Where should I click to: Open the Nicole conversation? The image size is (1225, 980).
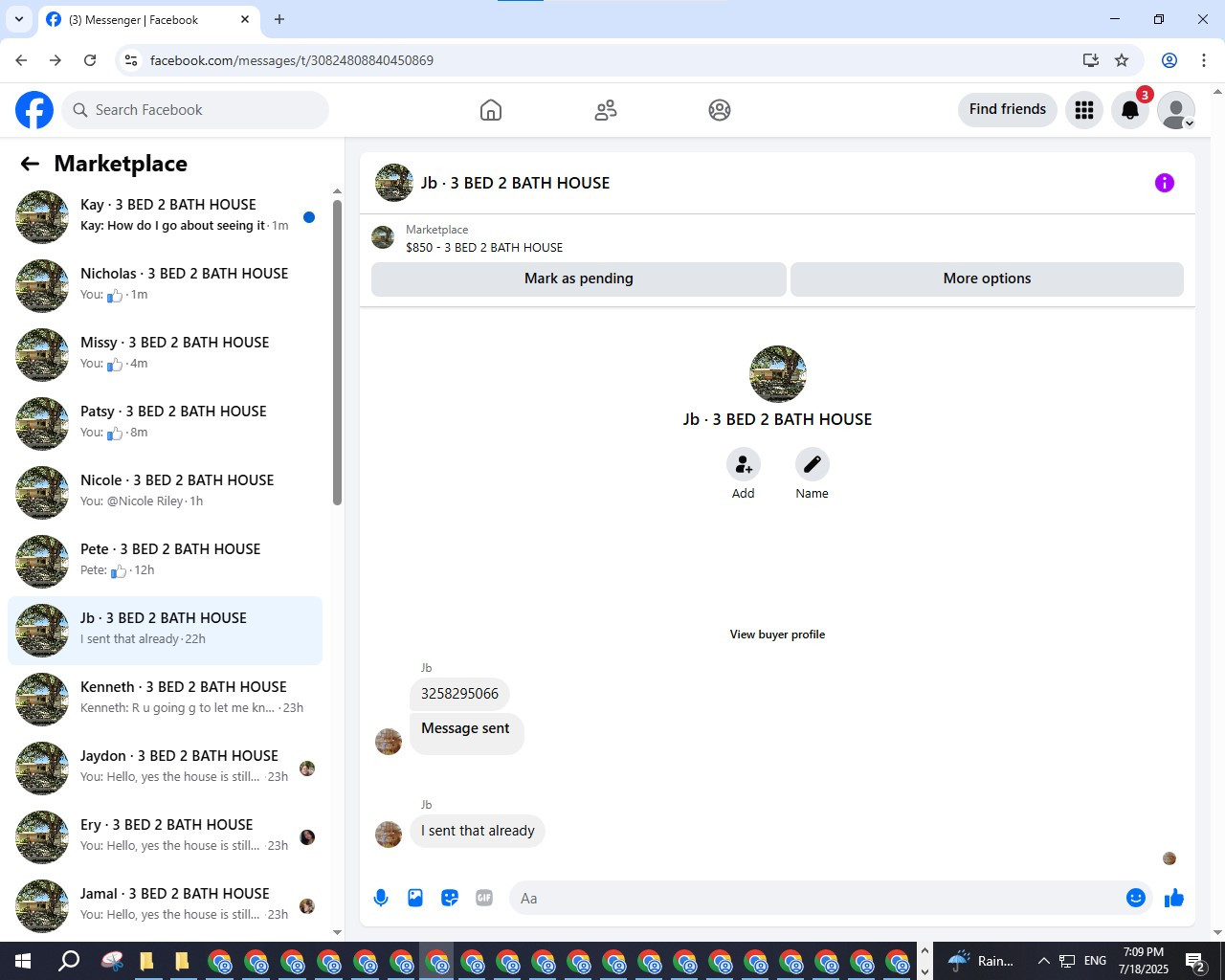[165, 493]
